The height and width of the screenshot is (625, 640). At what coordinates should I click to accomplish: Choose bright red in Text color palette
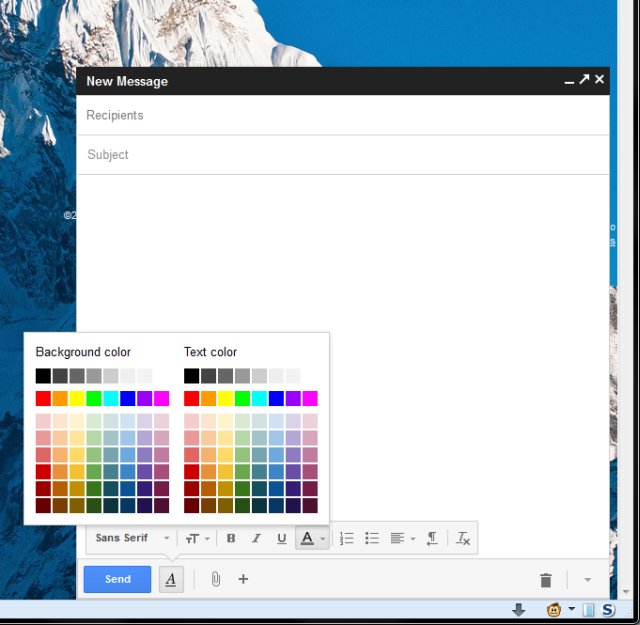pyautogui.click(x=191, y=398)
